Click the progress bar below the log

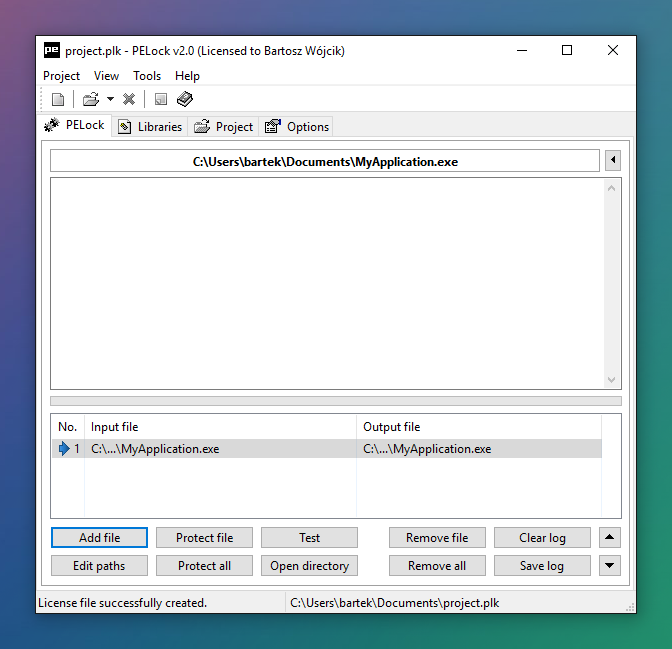point(336,401)
